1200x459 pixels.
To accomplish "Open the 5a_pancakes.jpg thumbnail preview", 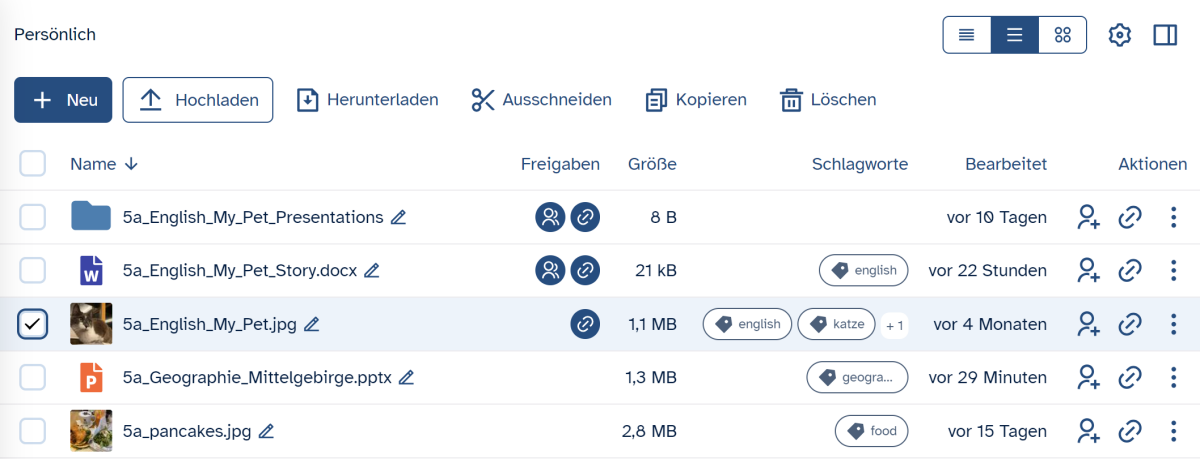I will tap(91, 431).
